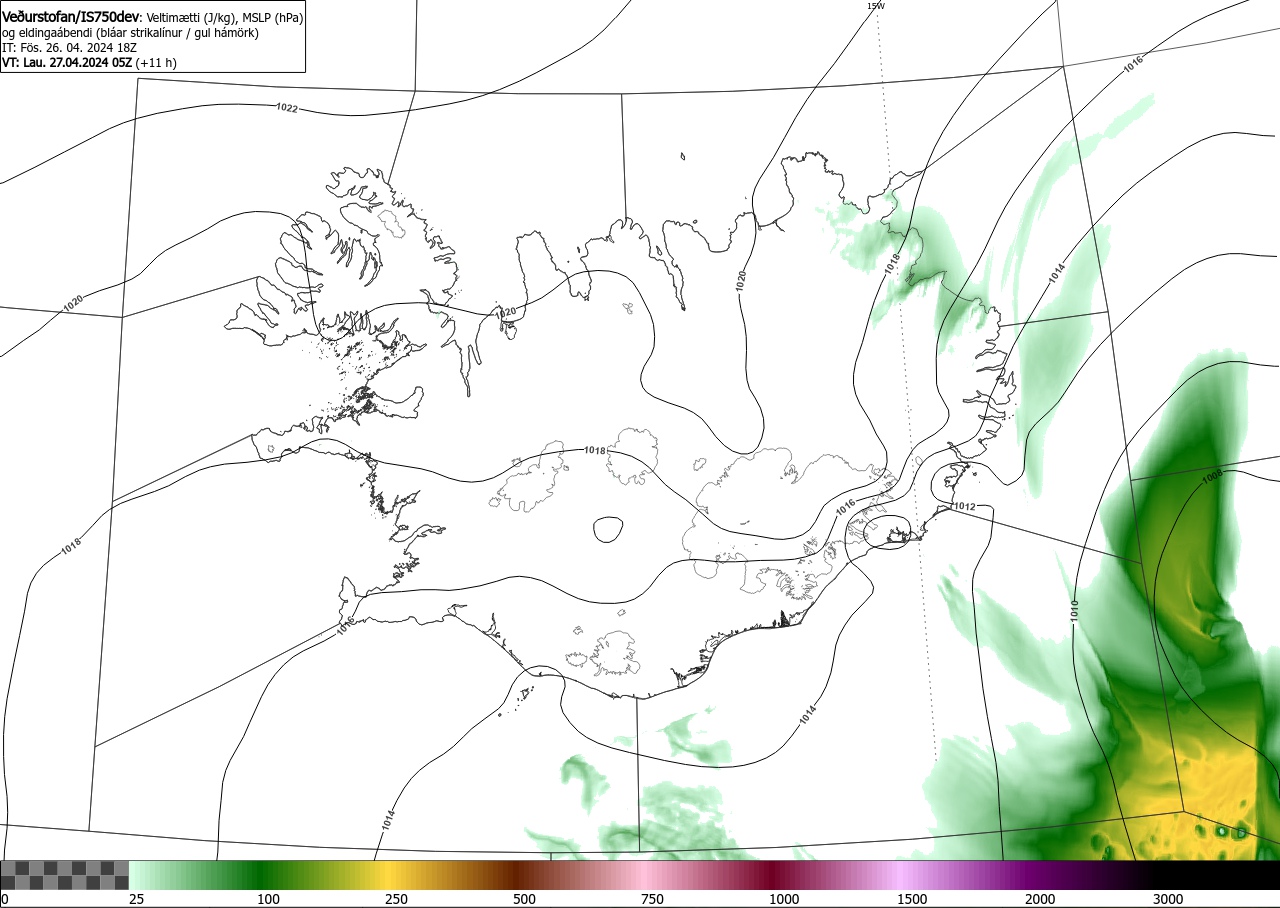Select the 'Veltimætti (J/kg), MSLP (hPa)' heading
Viewport: 1280px width, 908px height.
pyautogui.click(x=224, y=18)
